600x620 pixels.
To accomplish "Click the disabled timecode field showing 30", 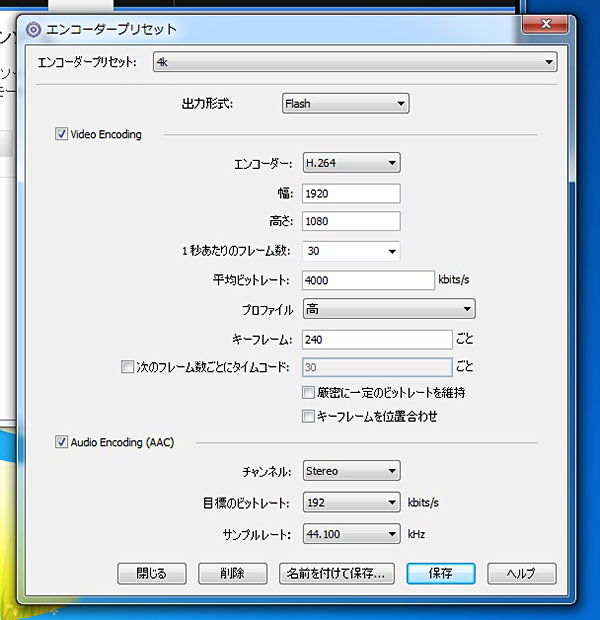I will [377, 367].
